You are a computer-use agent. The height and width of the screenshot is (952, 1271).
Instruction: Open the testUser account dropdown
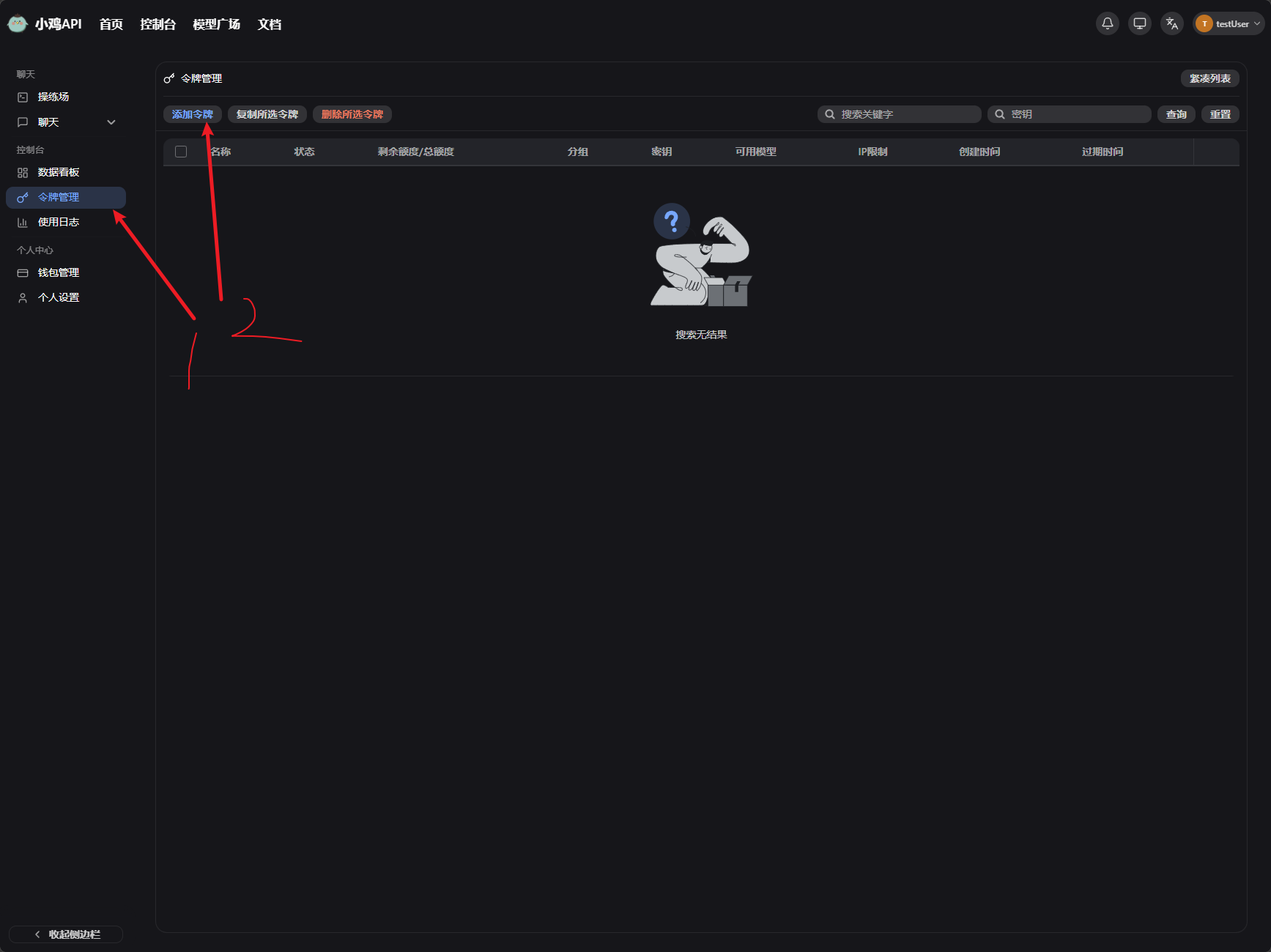point(1229,23)
